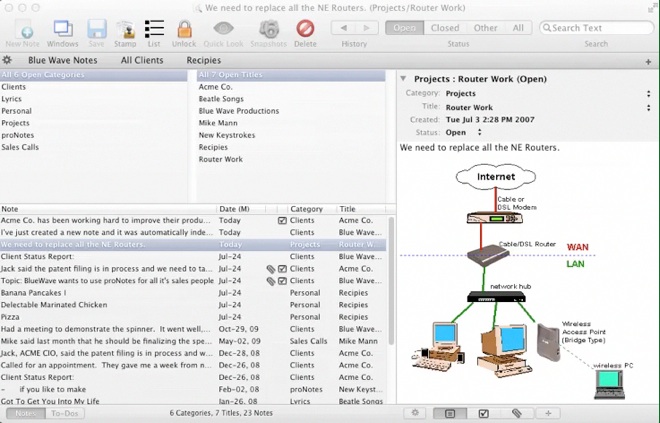Show All status notes
This screenshot has height=423, width=660.
click(x=518, y=28)
